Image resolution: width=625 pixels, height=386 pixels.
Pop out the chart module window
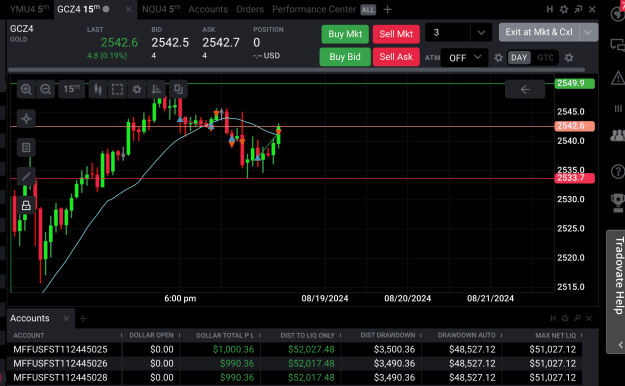coord(578,9)
